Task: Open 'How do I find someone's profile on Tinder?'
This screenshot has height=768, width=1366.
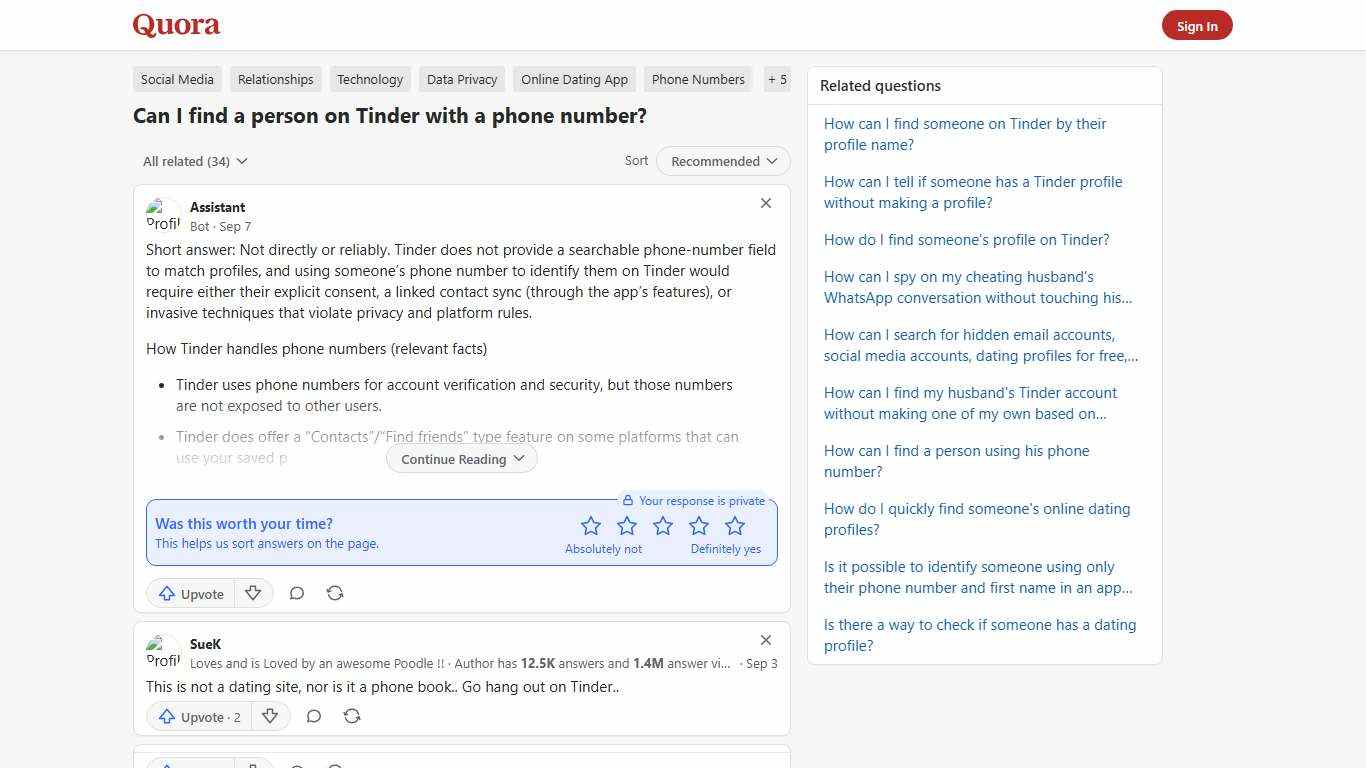Action: (x=966, y=239)
